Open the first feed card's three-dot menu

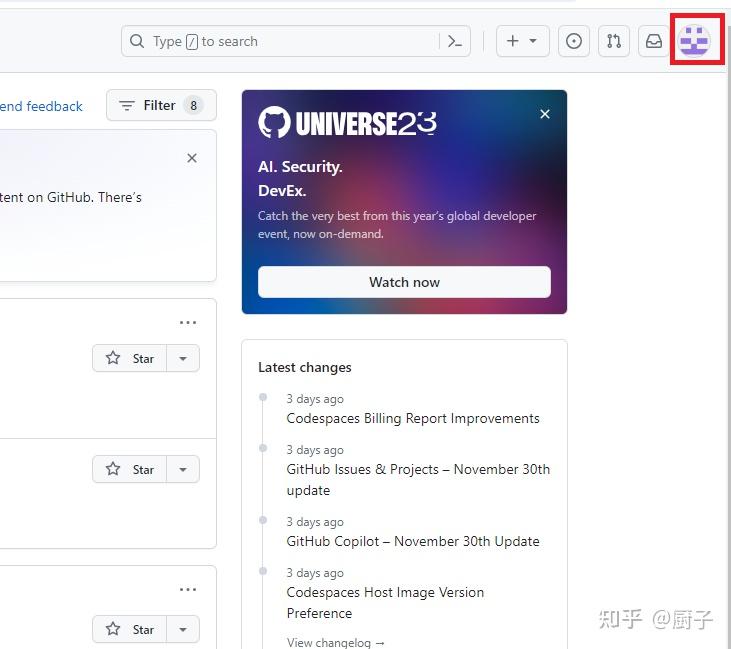tap(188, 322)
